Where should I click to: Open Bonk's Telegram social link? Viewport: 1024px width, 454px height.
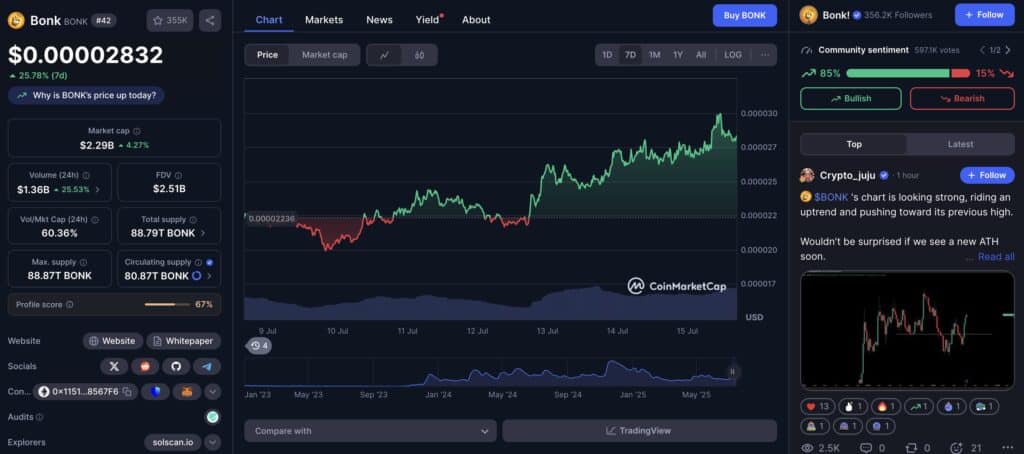[207, 366]
